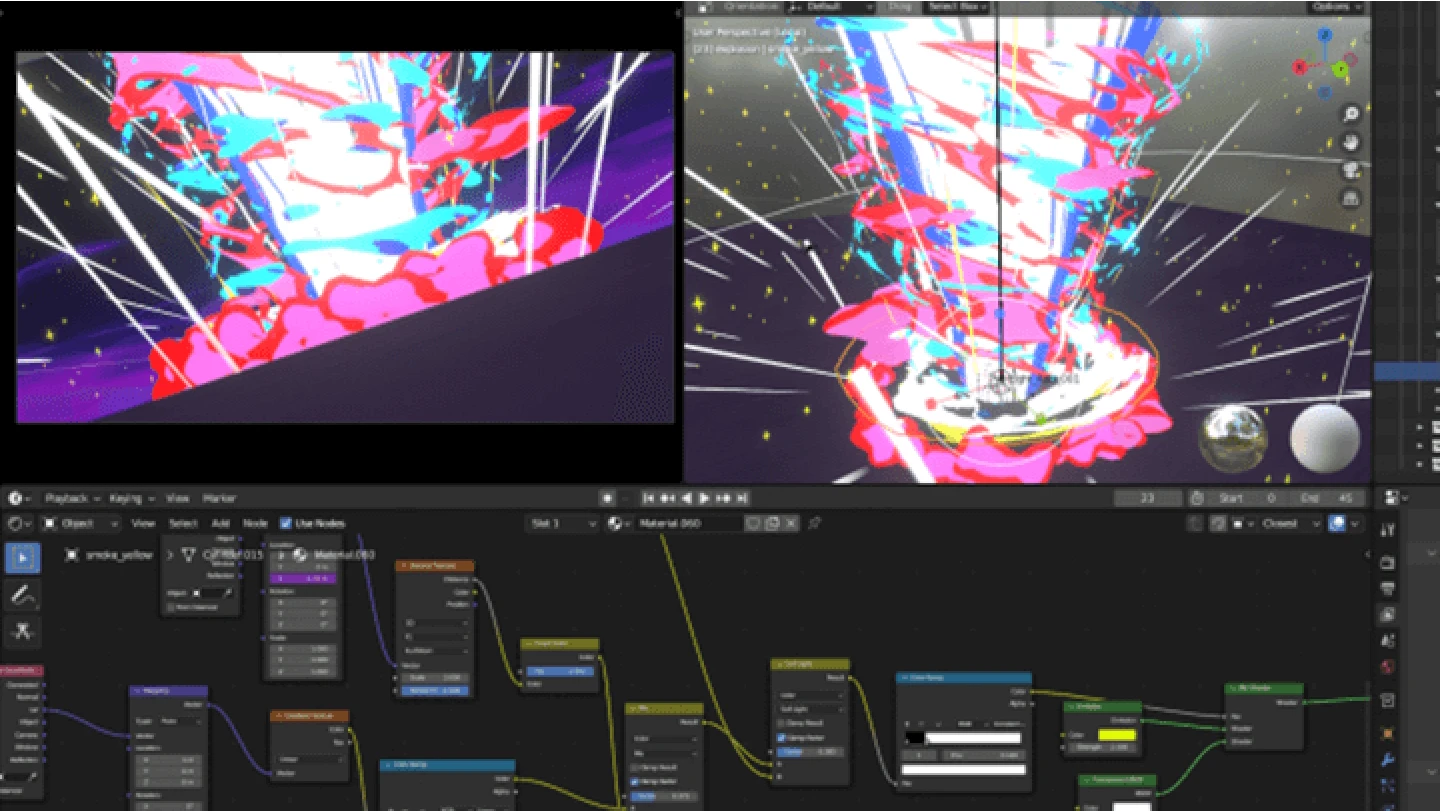Screen dimensions: 1440x811
Task: Open the timeline editor type menu
Action: (20, 498)
